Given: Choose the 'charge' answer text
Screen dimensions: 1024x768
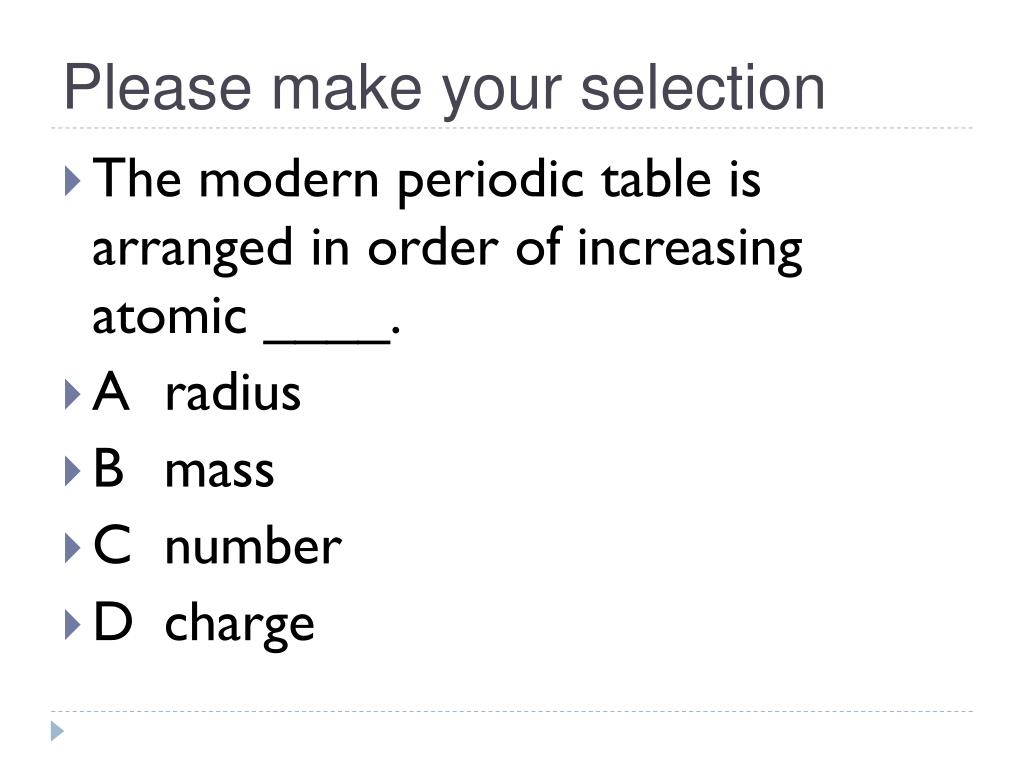Looking at the screenshot, I should tap(239, 626).
